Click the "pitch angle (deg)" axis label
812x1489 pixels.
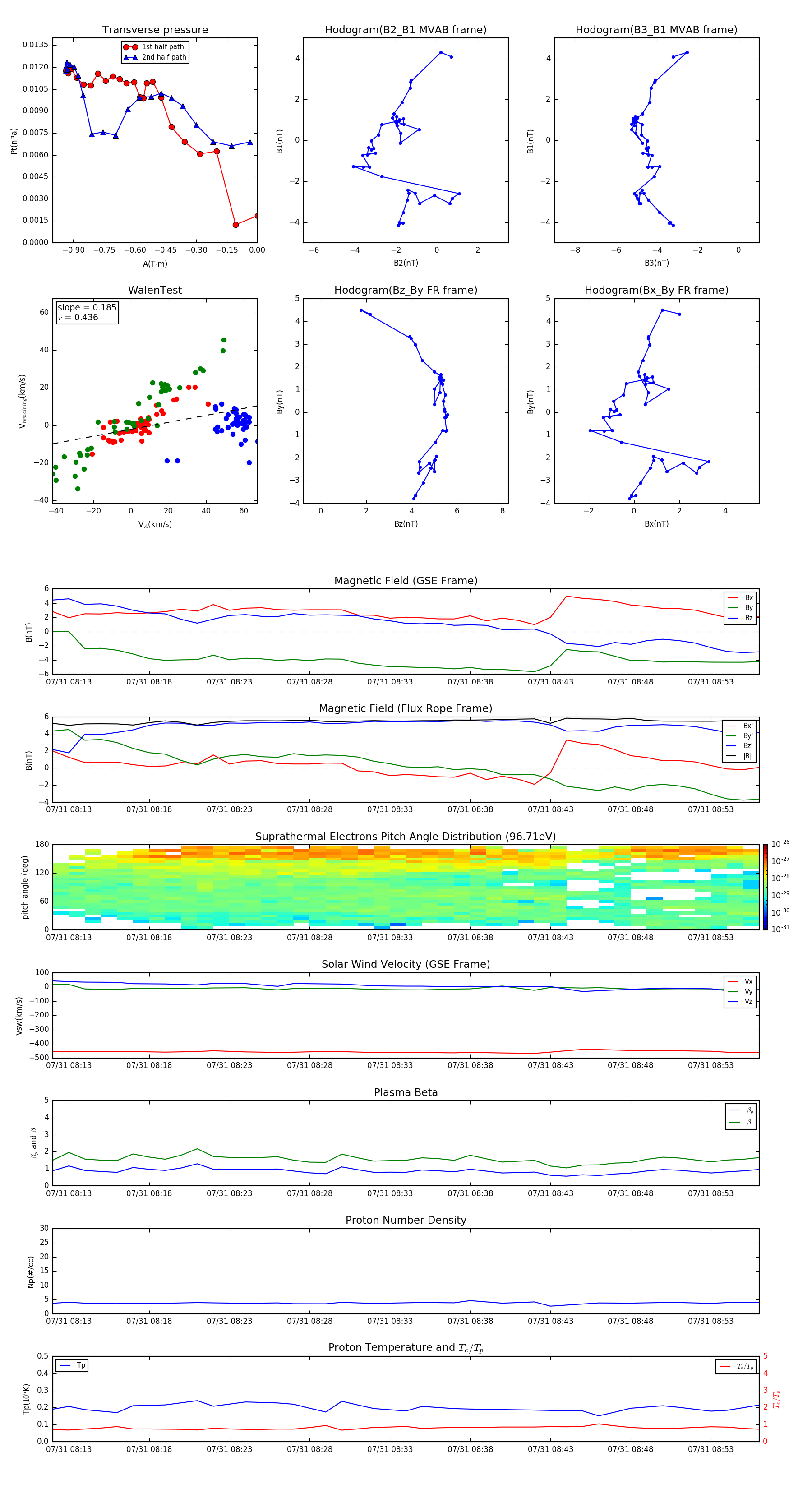coord(25,887)
